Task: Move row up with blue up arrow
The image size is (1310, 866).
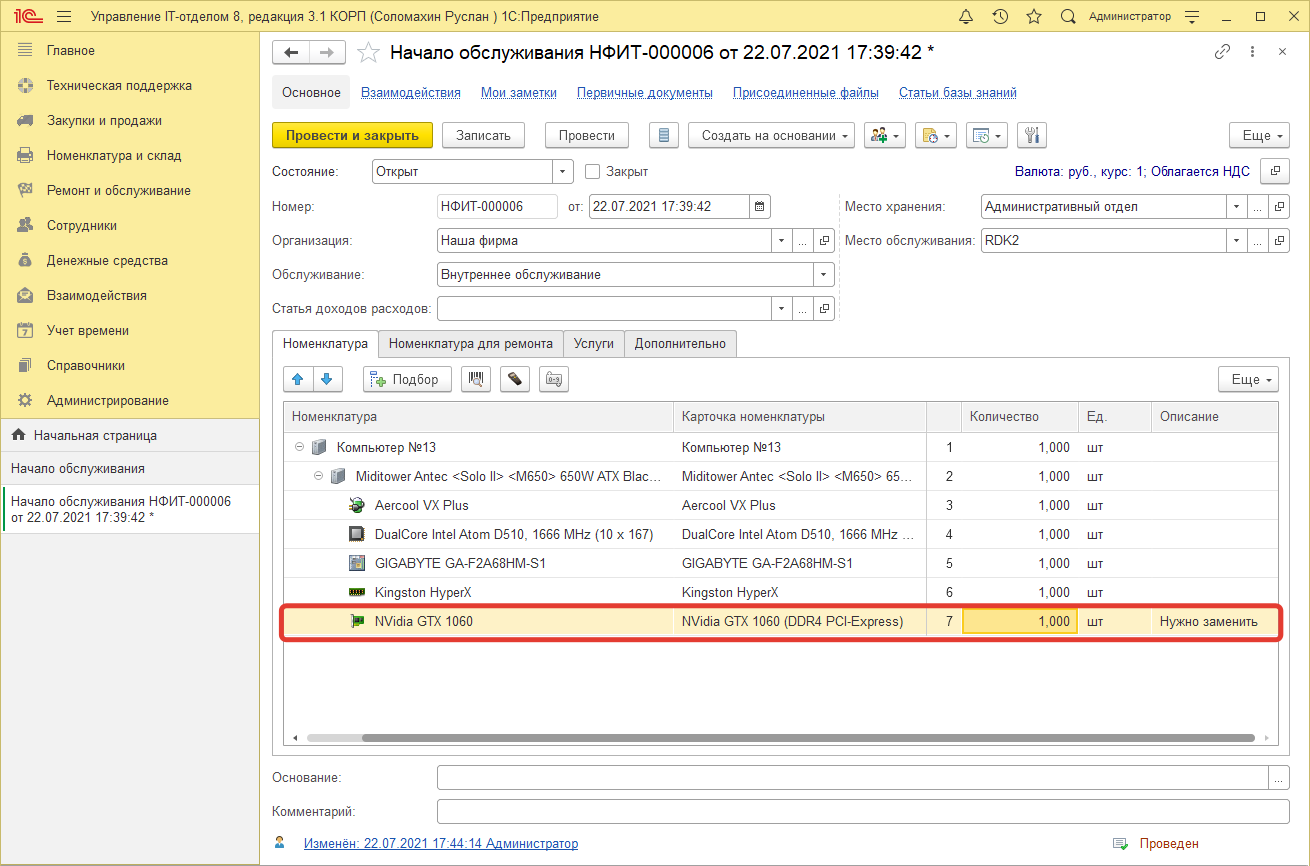Action: pos(298,379)
